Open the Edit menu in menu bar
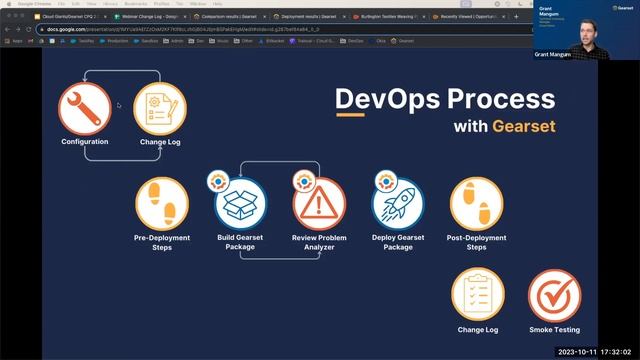The image size is (640, 360). (76, 4)
